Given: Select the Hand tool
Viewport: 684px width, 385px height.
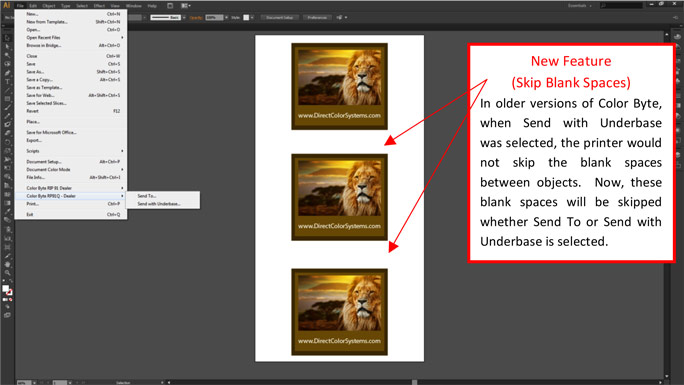Looking at the screenshot, I should (7, 264).
